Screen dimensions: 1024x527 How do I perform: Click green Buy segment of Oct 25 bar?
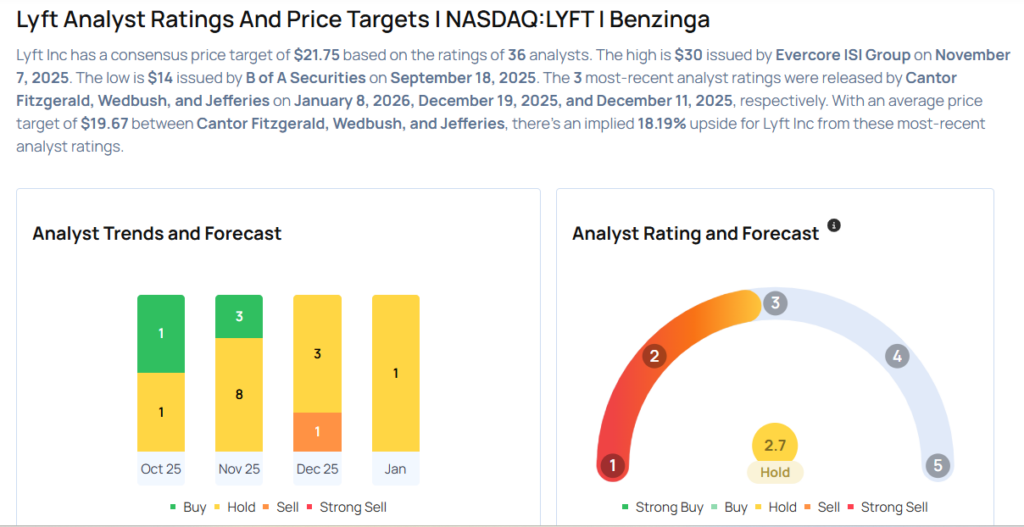tap(161, 333)
